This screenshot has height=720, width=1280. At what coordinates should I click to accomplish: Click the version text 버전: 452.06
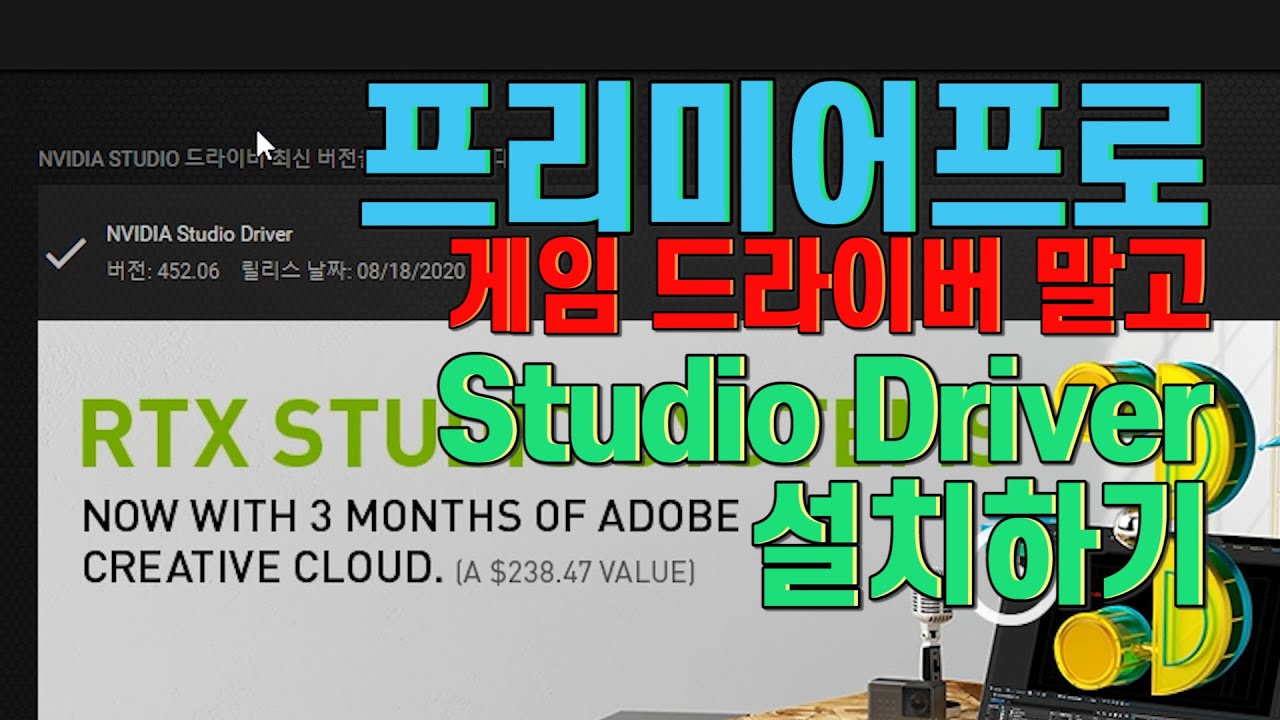coord(163,271)
